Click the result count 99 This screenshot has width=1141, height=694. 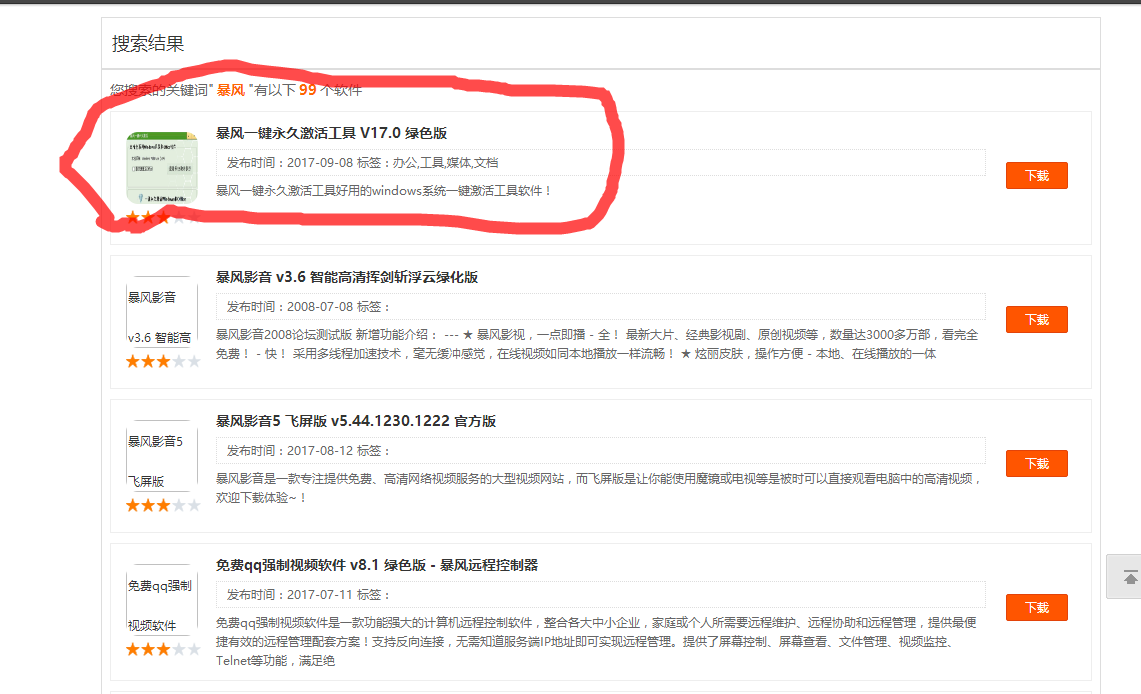tap(308, 89)
